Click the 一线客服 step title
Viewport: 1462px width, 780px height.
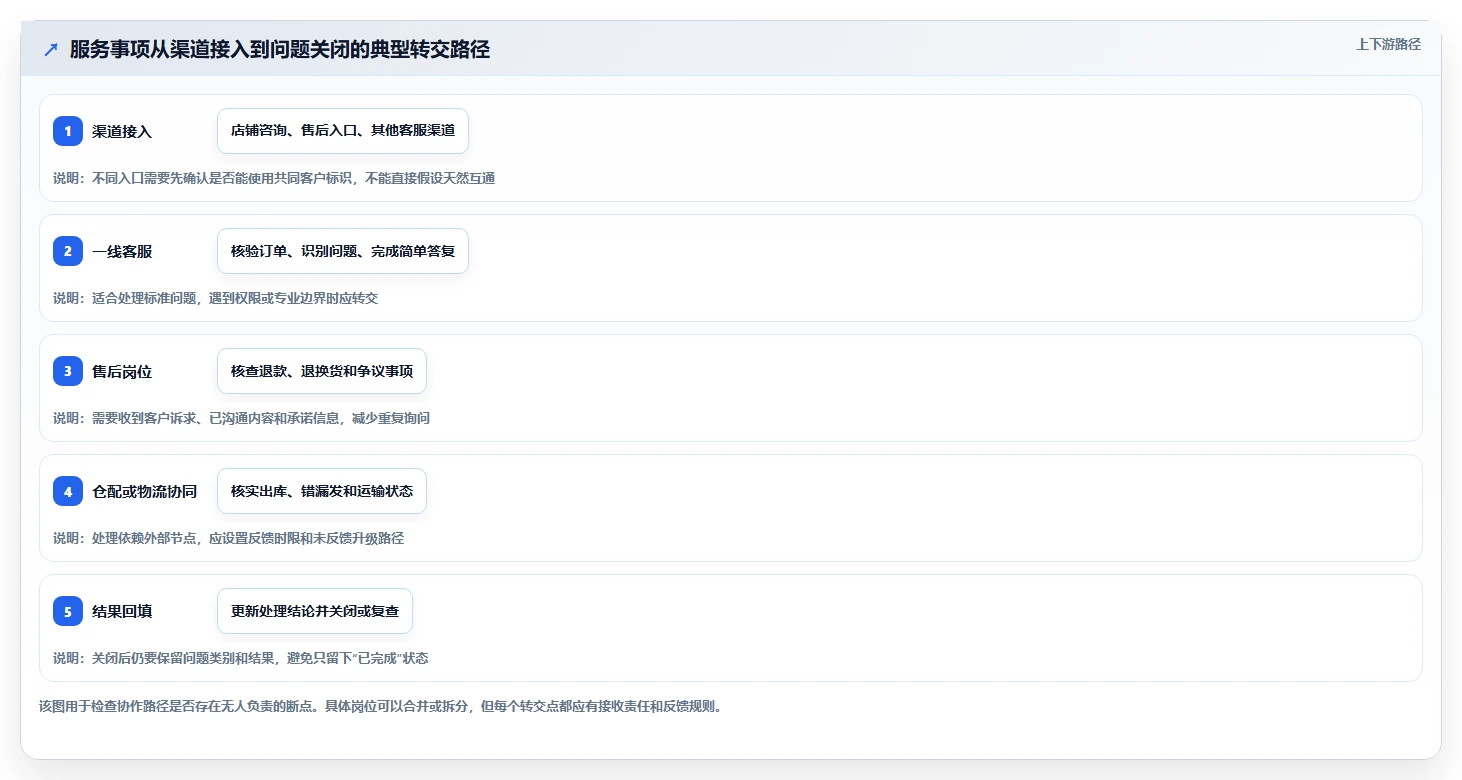coord(122,251)
